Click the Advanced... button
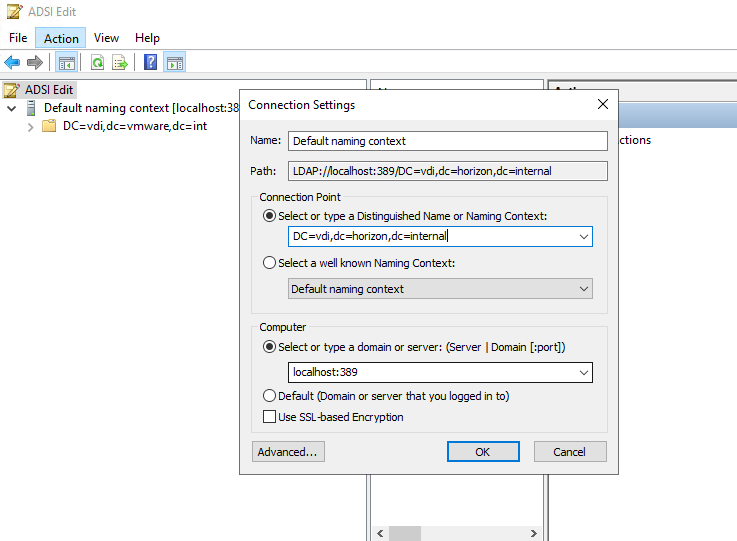 tap(288, 452)
